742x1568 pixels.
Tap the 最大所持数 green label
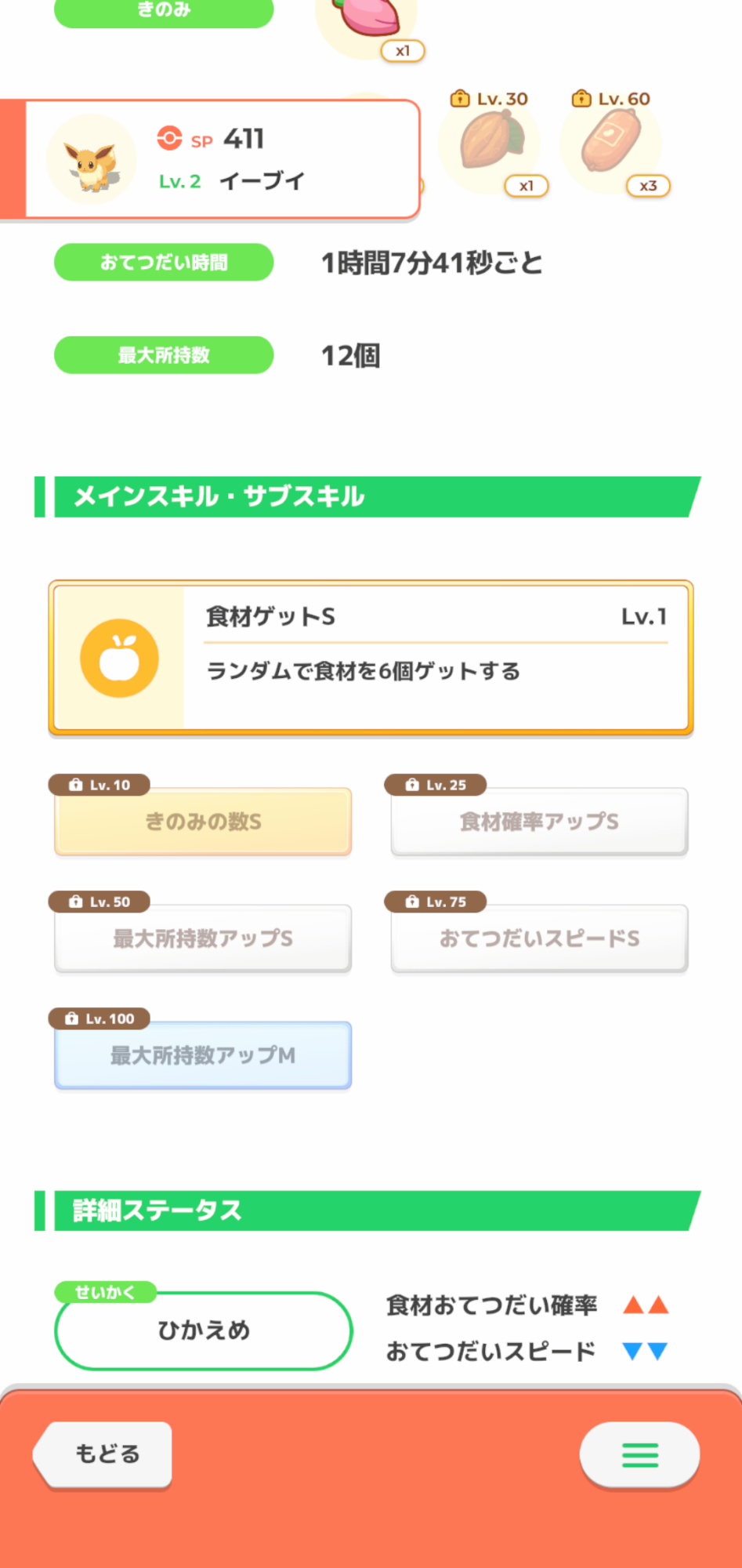[164, 355]
